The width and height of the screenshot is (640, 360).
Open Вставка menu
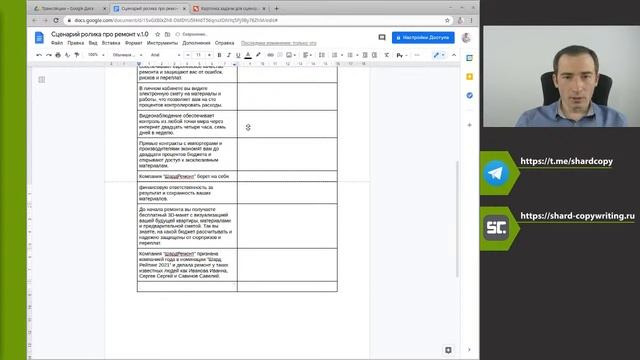click(111, 43)
